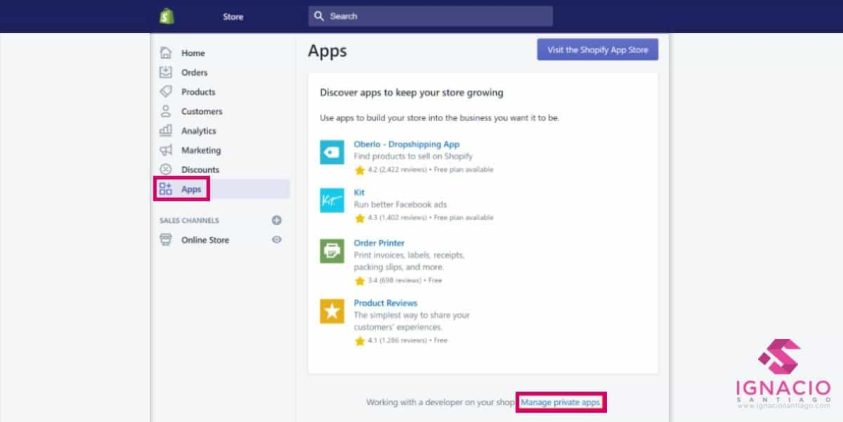
Task: Click 'Find products to sell on Shopify' text
Action: point(413,156)
